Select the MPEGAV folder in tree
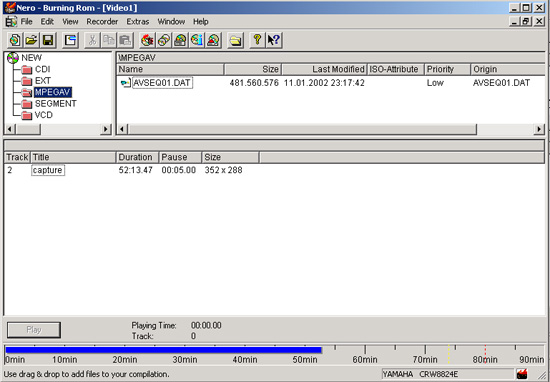The width and height of the screenshot is (550, 382). click(53, 92)
